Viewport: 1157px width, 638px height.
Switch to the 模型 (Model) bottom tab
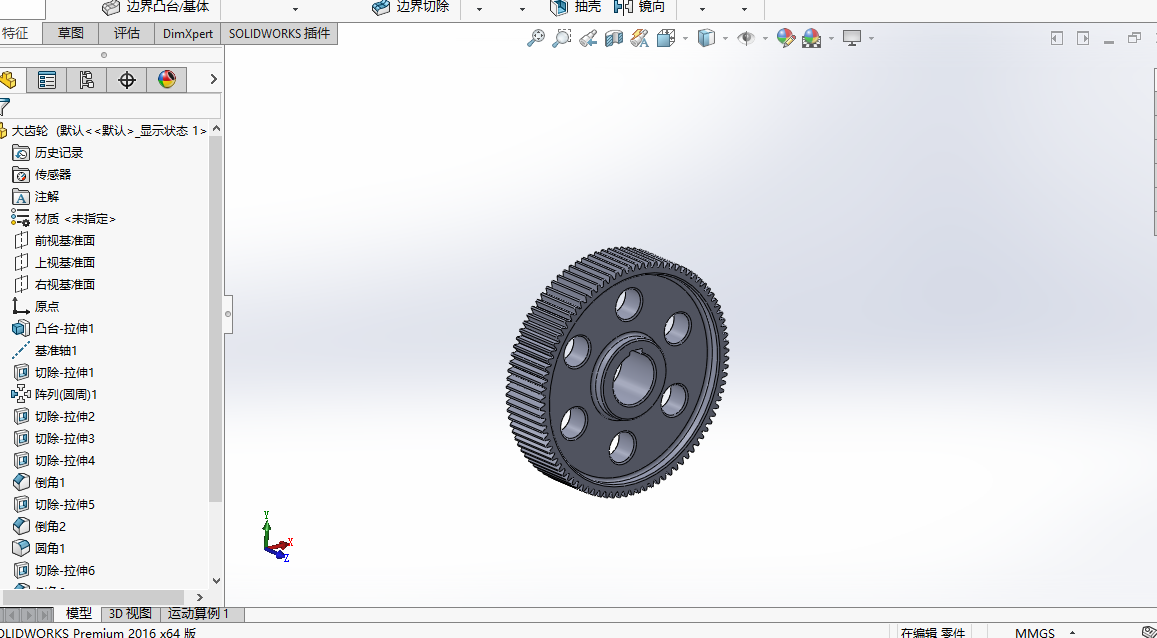click(79, 614)
